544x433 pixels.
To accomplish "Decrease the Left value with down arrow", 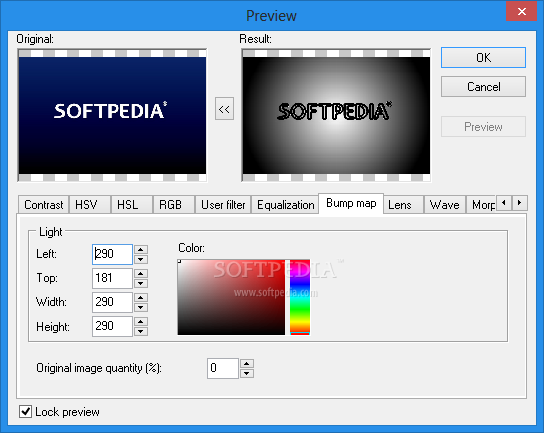I will [x=141, y=259].
